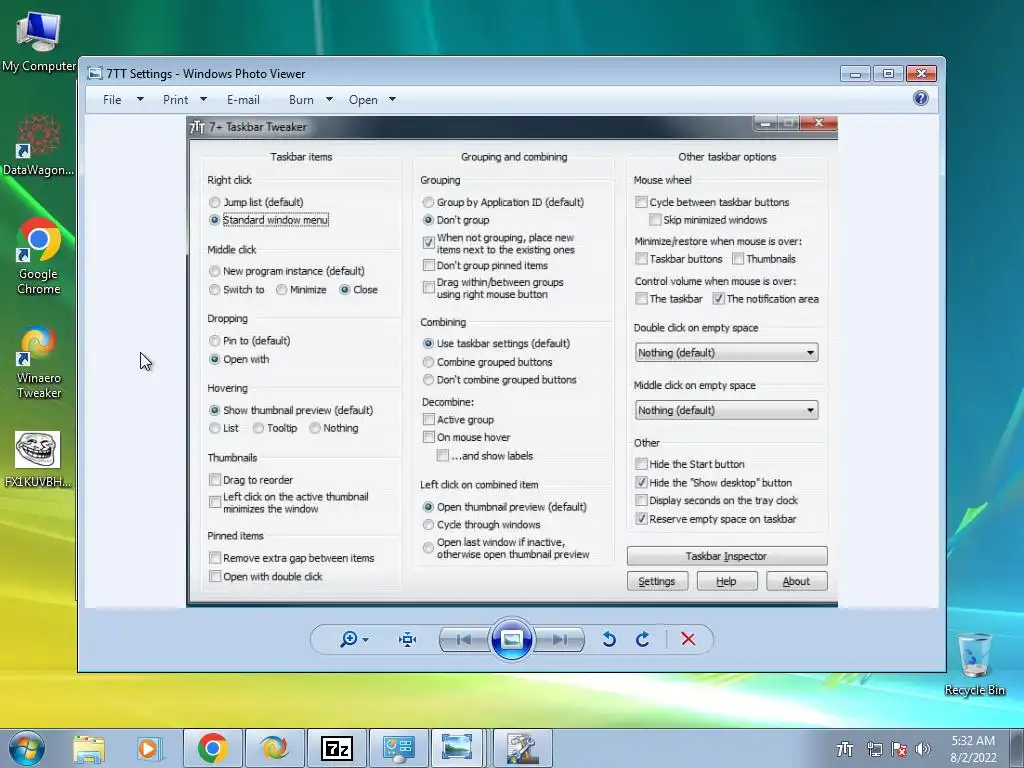Expand the Open dropdown arrow

392,100
